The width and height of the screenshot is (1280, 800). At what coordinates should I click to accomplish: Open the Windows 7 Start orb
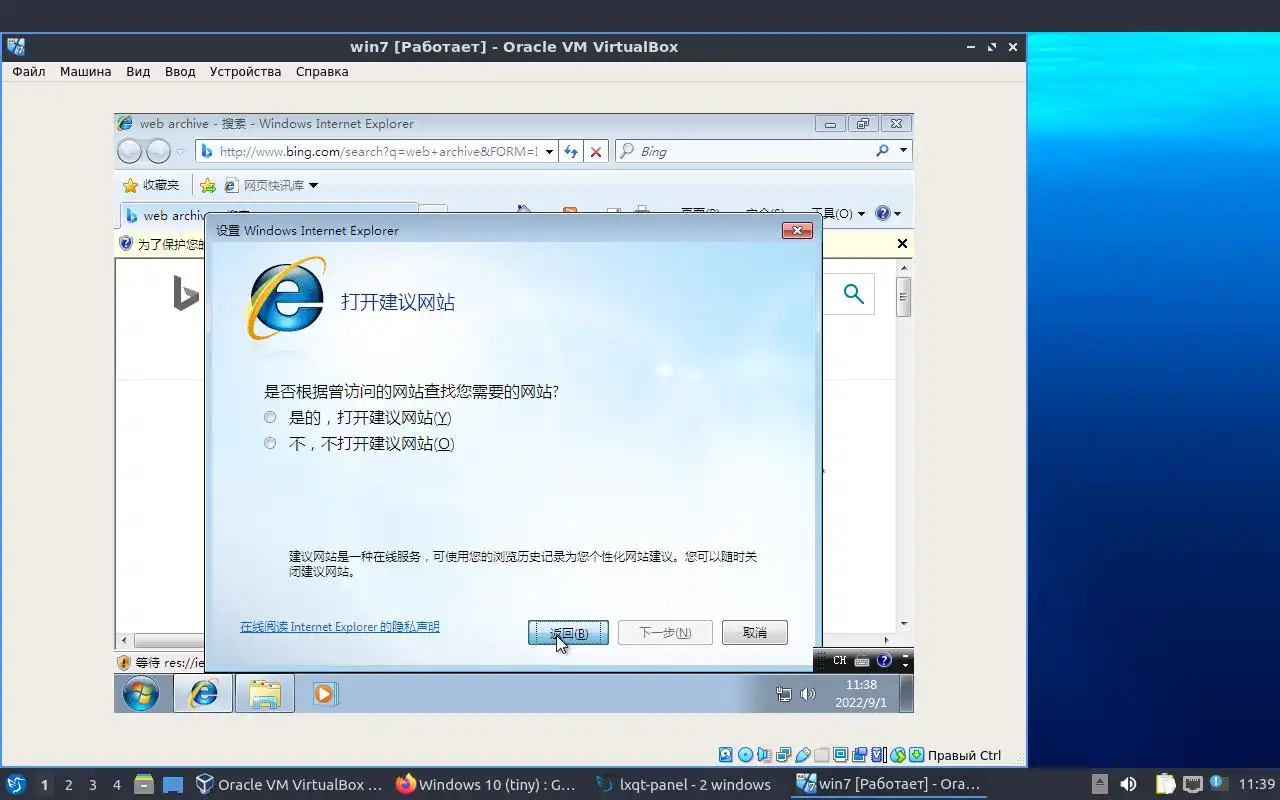click(141, 693)
